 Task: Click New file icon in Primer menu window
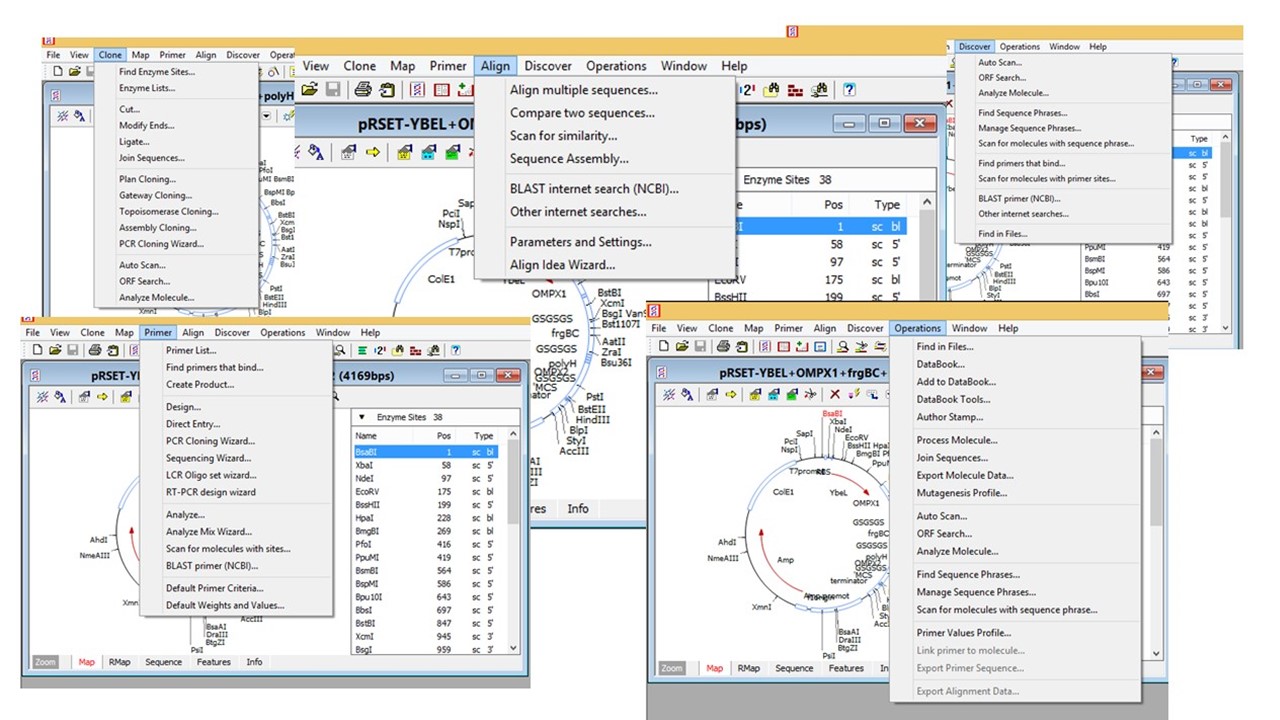(x=37, y=350)
